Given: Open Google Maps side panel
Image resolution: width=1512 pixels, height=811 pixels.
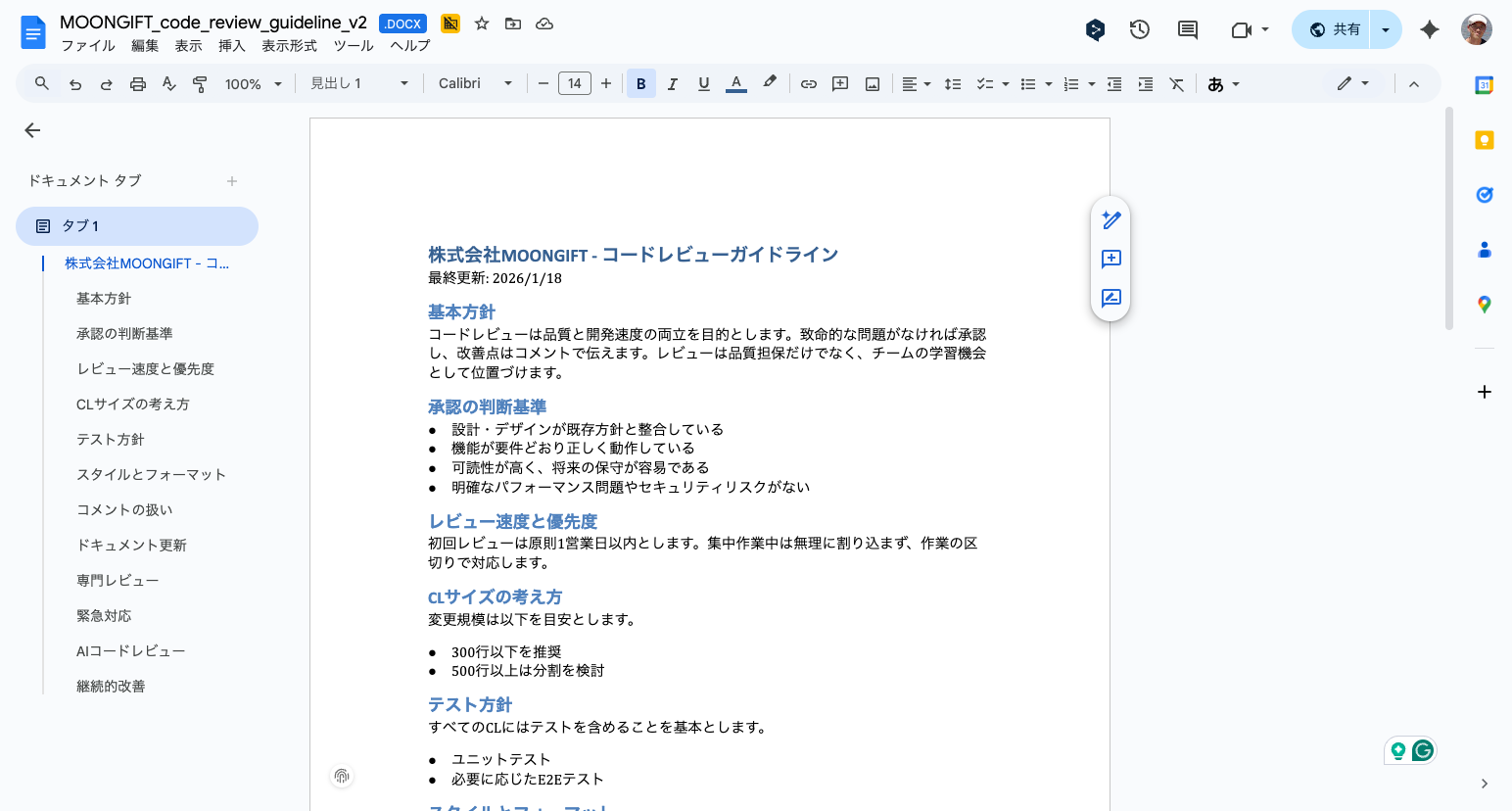Looking at the screenshot, I should pos(1485,305).
